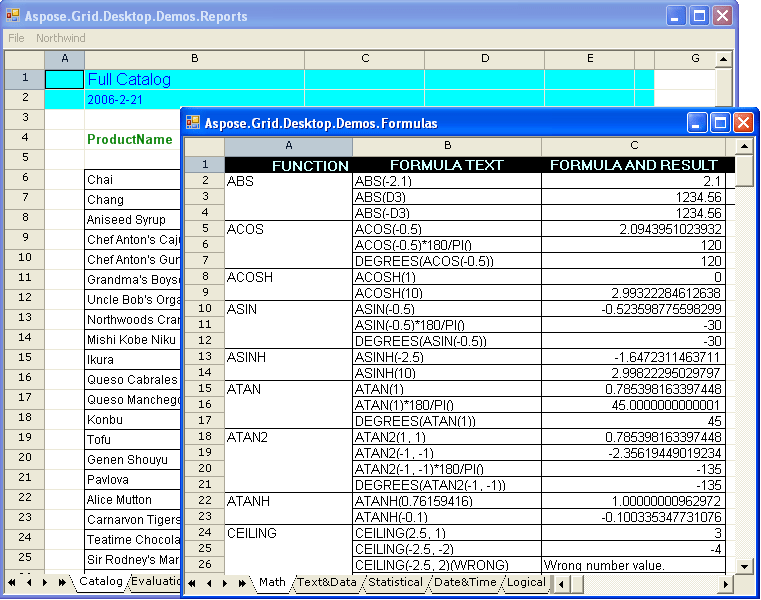
Task: Click the ProductName header cell
Action: pyautogui.click(x=132, y=139)
